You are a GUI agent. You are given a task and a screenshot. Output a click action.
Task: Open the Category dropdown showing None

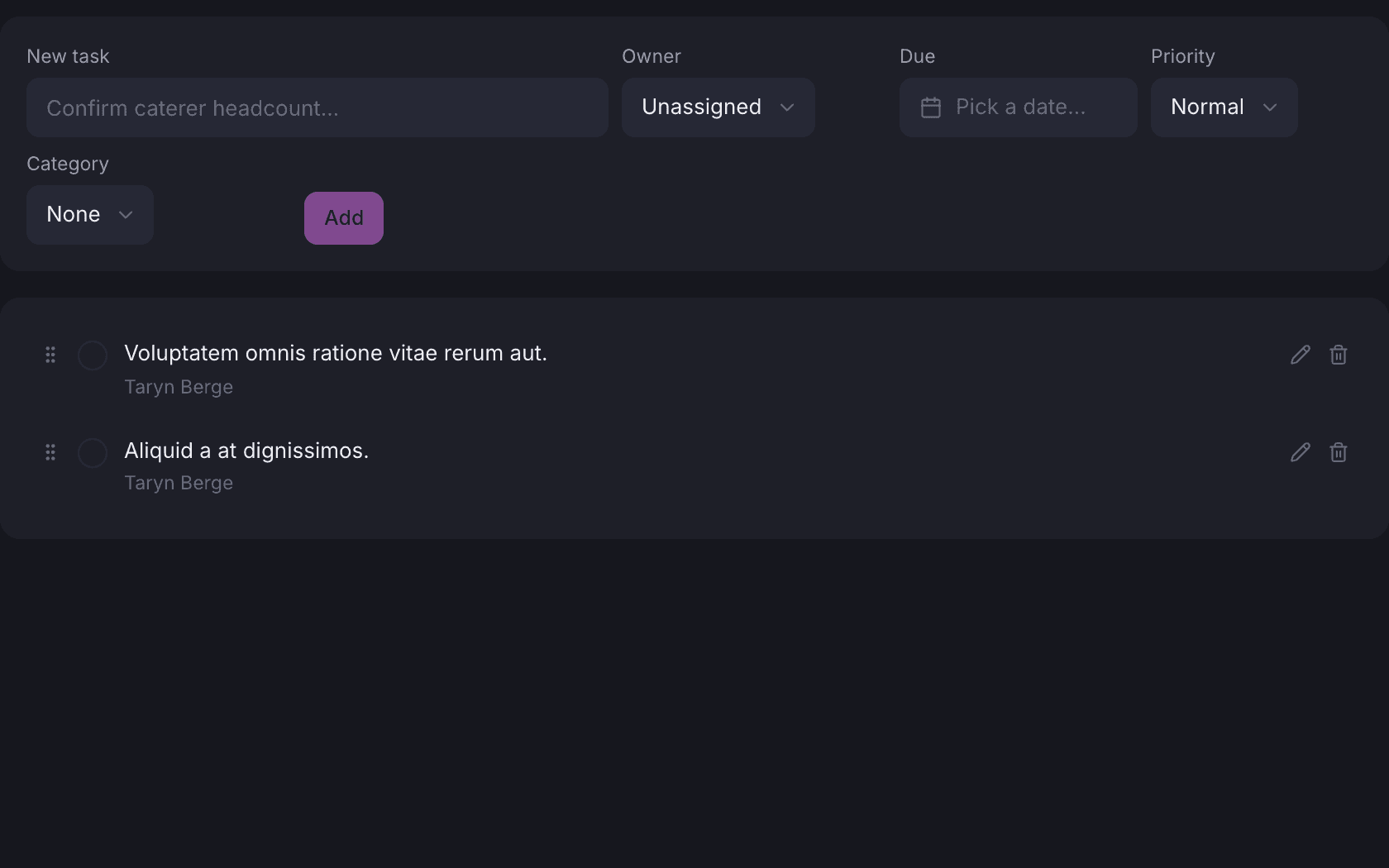click(90, 215)
